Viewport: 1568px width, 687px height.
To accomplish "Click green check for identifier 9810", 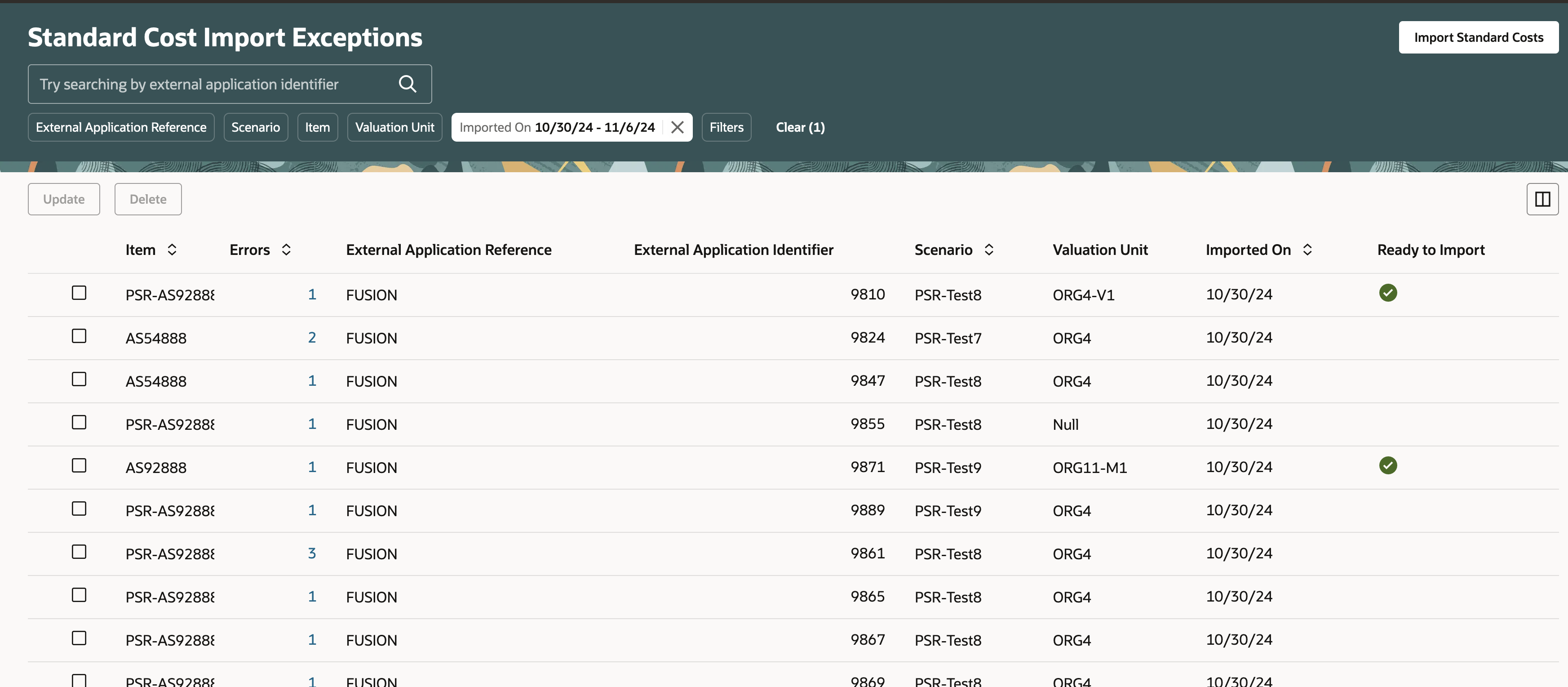I will click(x=1387, y=293).
